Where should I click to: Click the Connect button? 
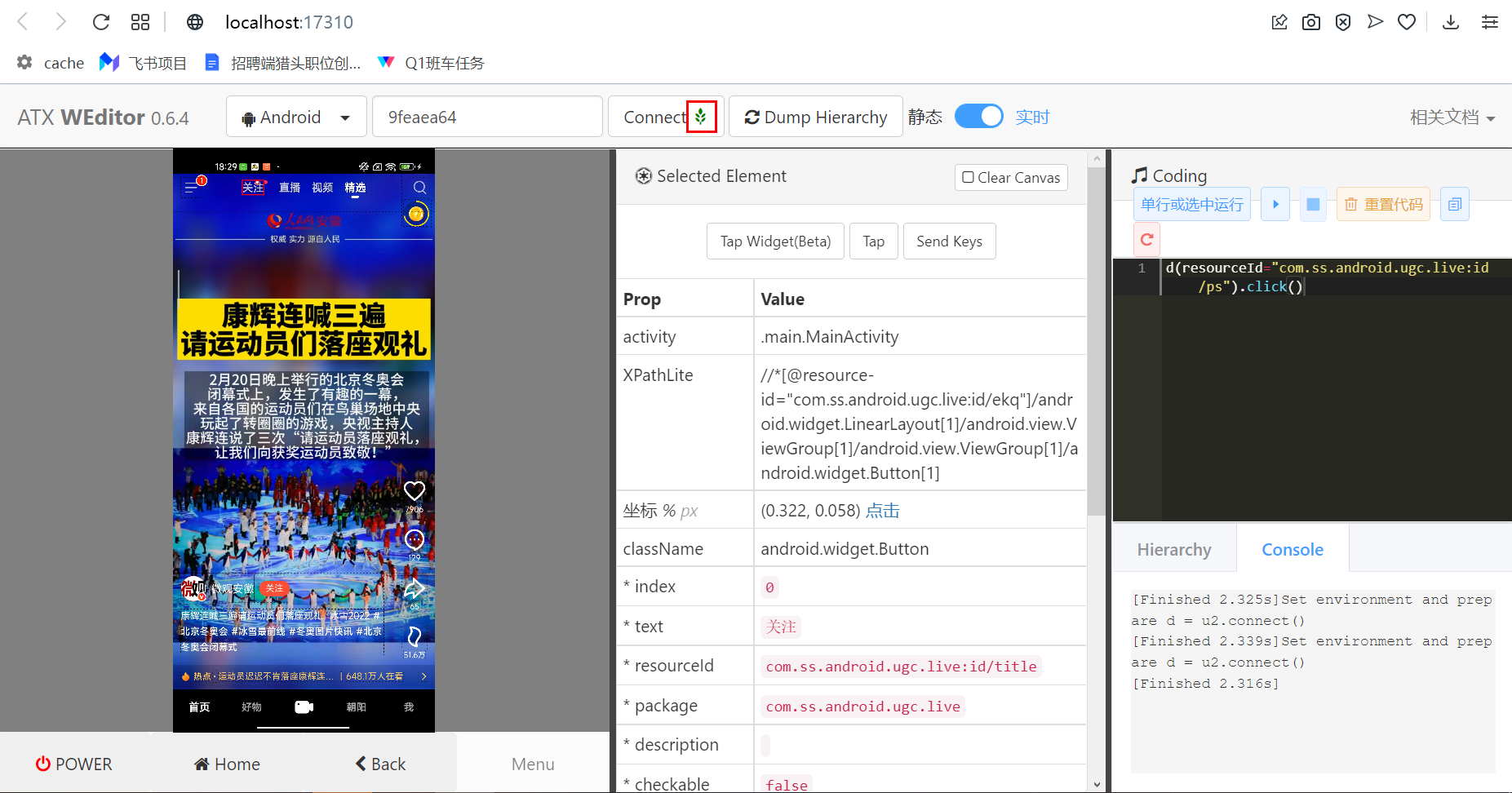pos(666,117)
